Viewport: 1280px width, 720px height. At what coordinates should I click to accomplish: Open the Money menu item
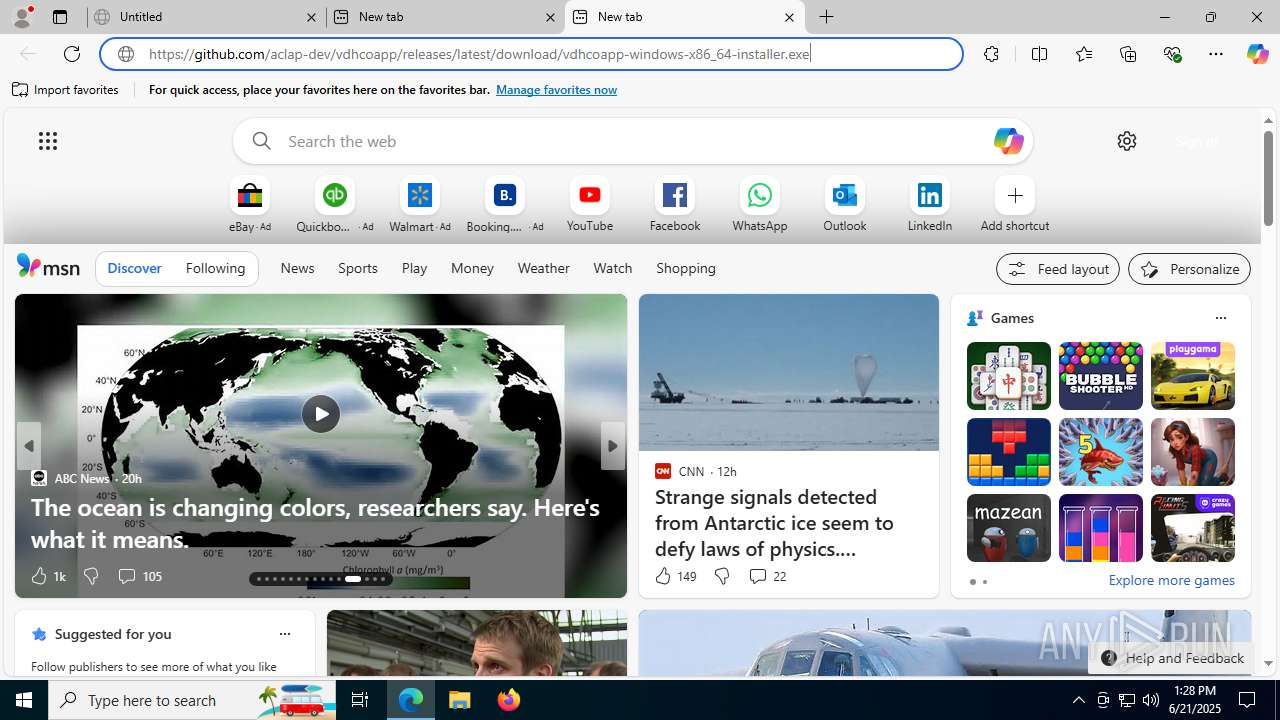(x=472, y=268)
